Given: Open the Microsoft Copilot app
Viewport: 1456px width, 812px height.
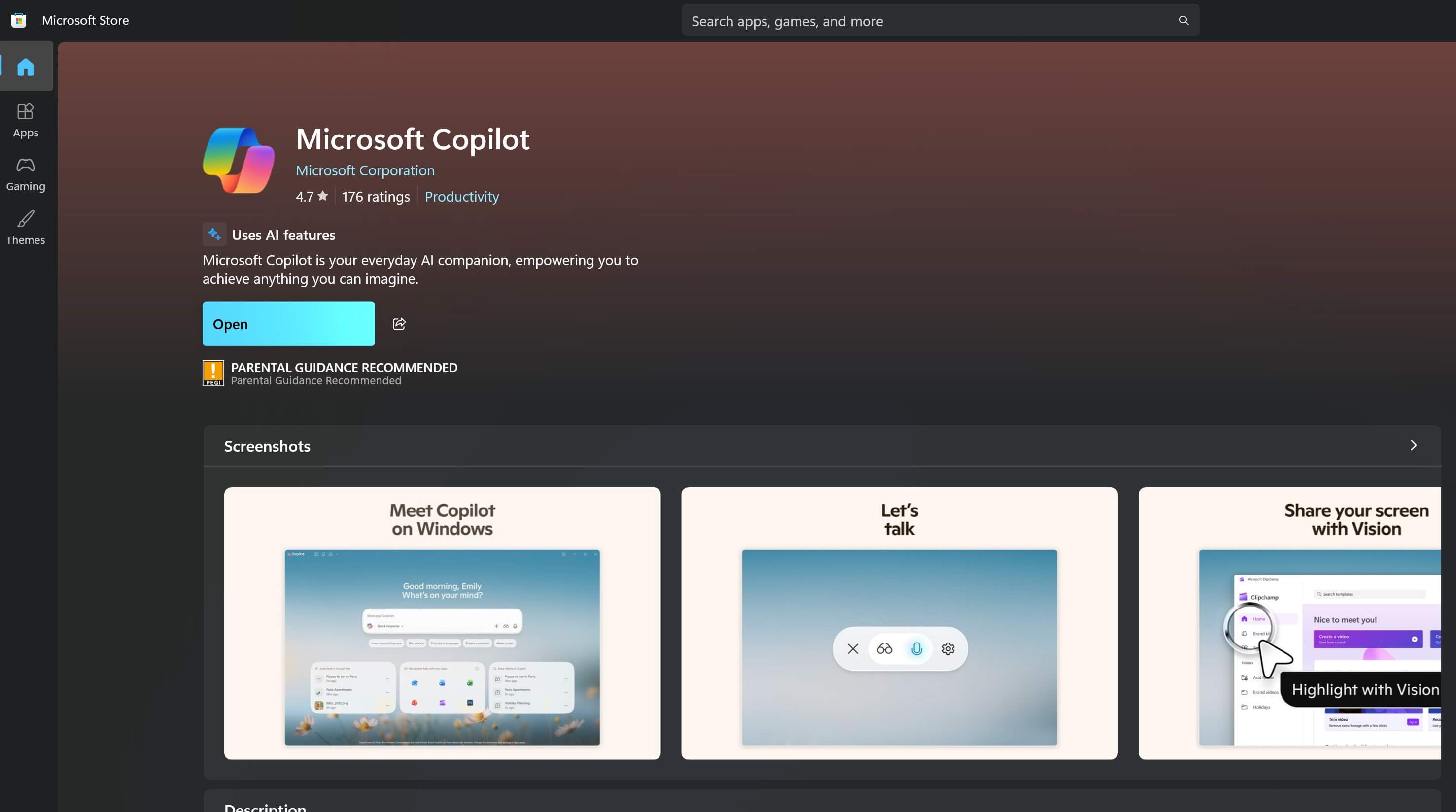Looking at the screenshot, I should tap(288, 324).
